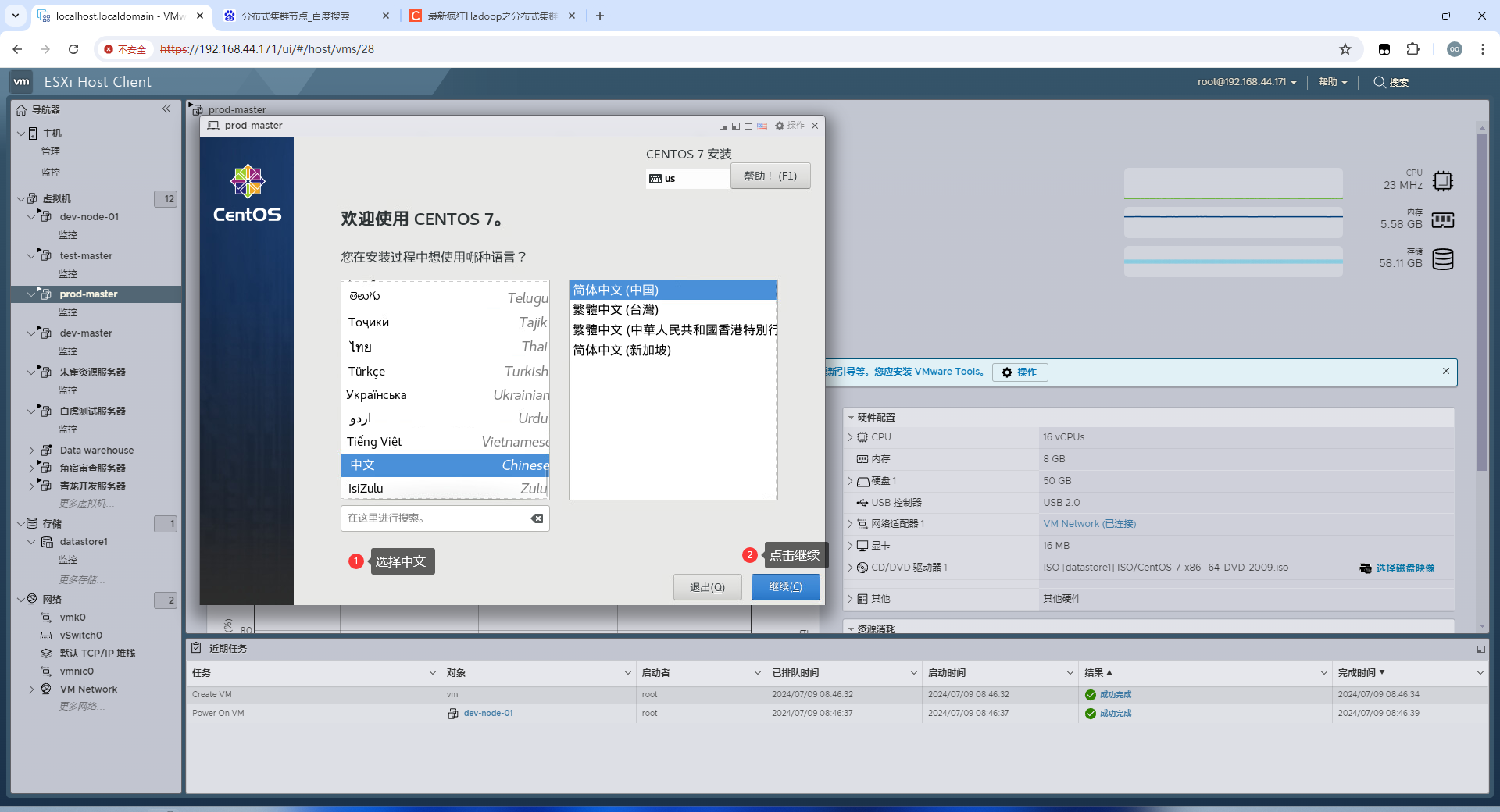The width and height of the screenshot is (1500, 812).
Task: Maximize the recent tasks panel icon
Action: pos(1480,649)
